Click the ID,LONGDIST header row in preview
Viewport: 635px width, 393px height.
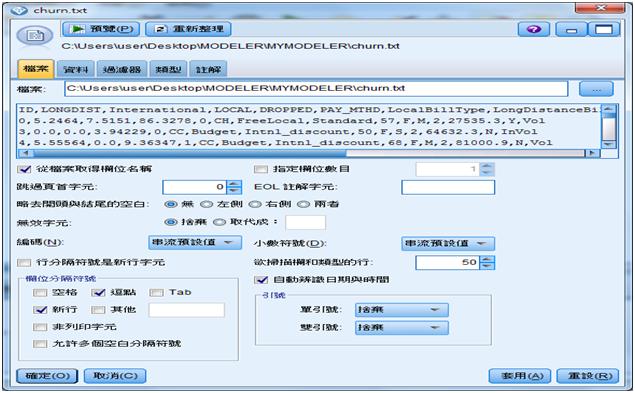point(309,110)
